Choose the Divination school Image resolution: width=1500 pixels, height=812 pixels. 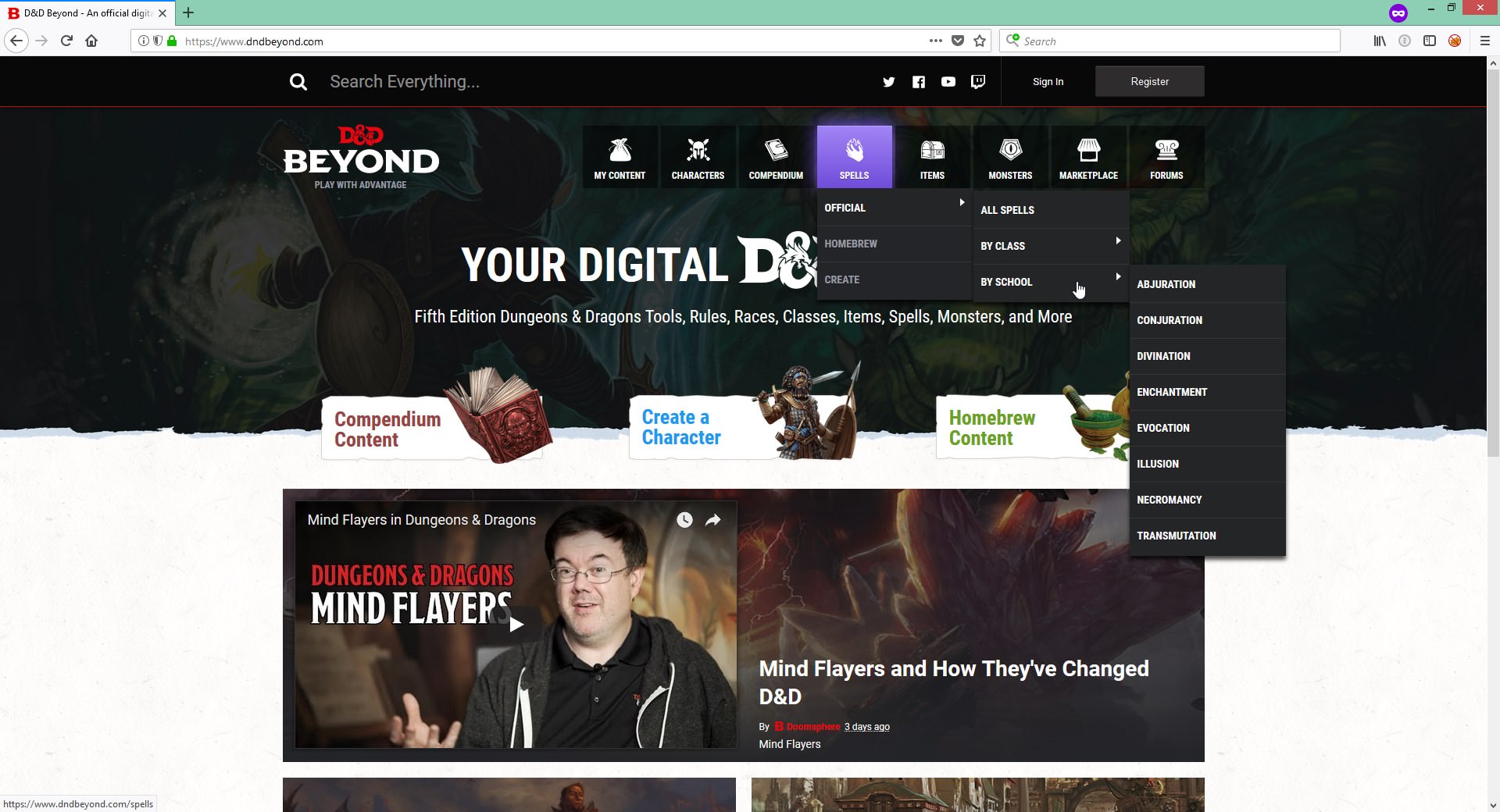click(x=1207, y=356)
